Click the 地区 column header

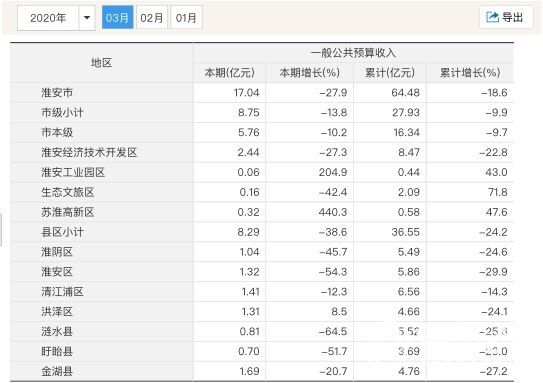101,63
